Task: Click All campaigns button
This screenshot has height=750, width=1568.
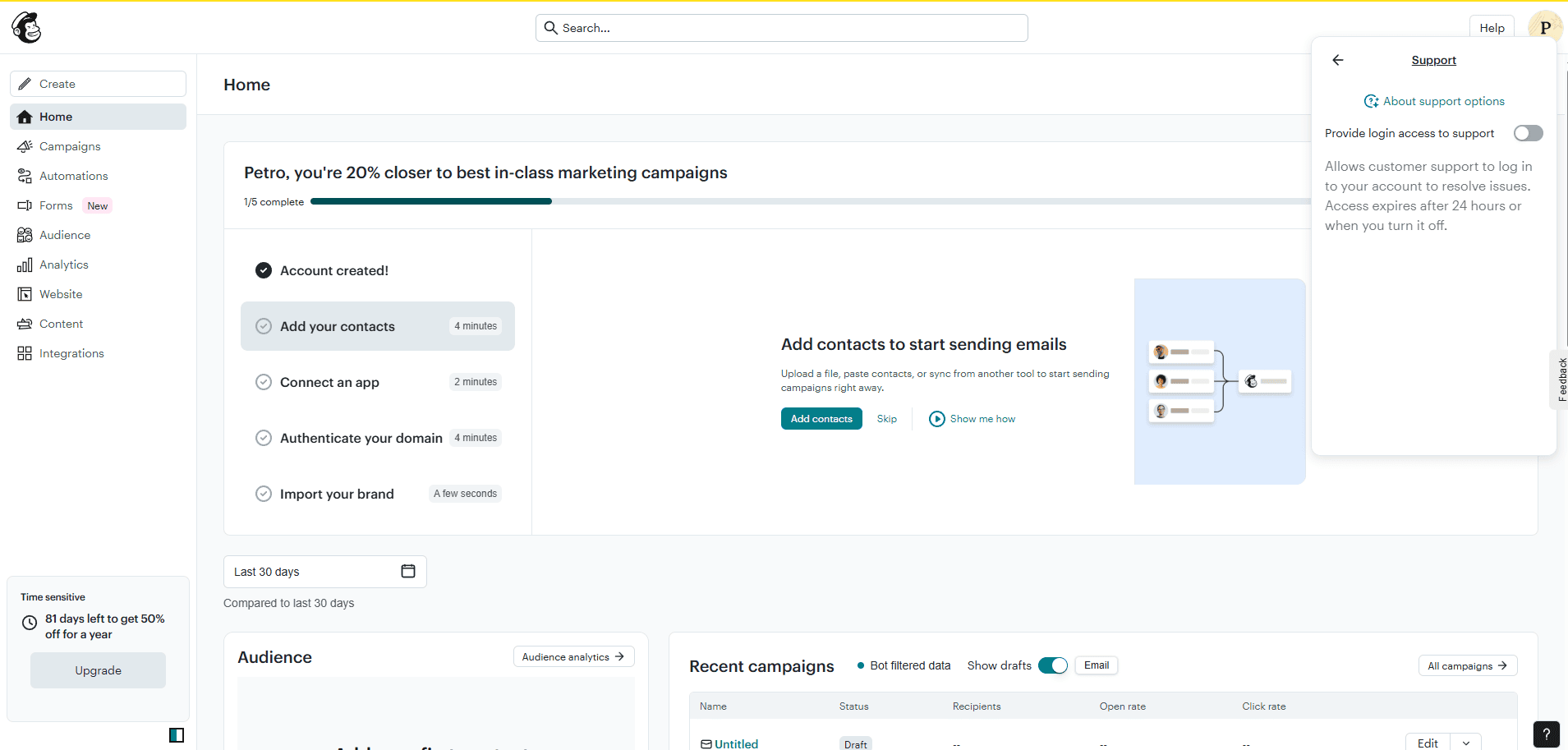Action: (x=1468, y=665)
